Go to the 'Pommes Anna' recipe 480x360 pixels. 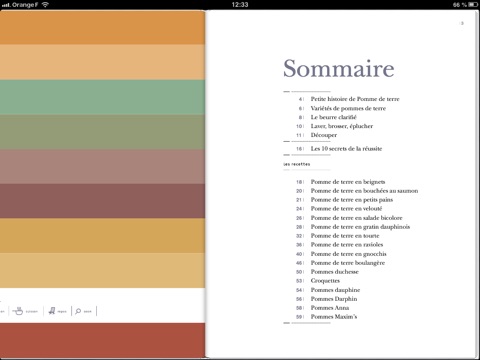click(330, 308)
